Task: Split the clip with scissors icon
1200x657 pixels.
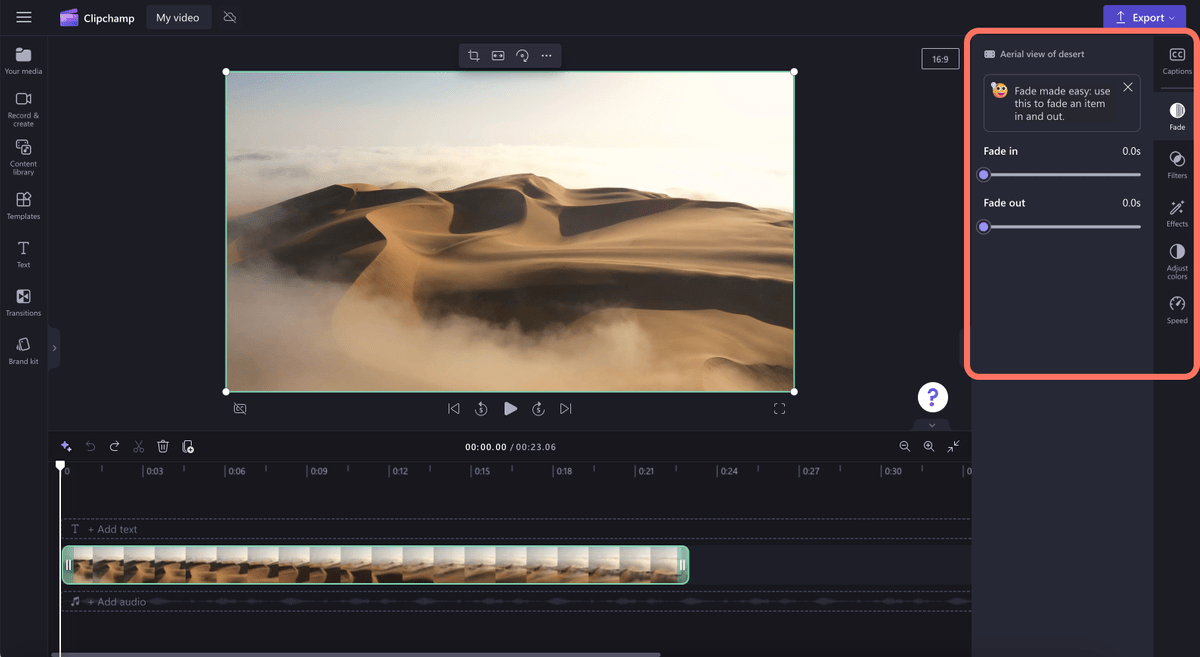Action: click(139, 447)
